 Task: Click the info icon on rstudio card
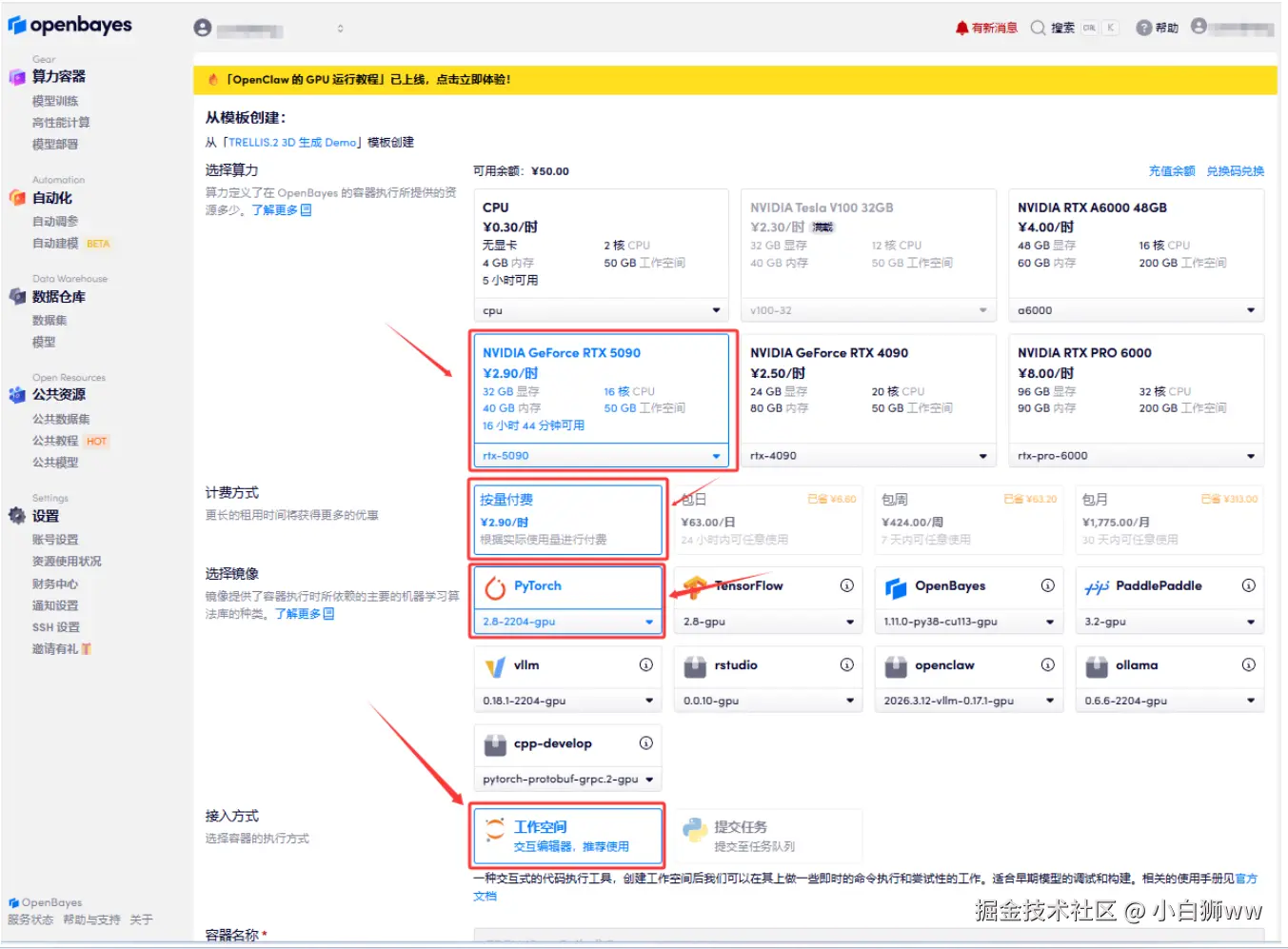tap(846, 664)
